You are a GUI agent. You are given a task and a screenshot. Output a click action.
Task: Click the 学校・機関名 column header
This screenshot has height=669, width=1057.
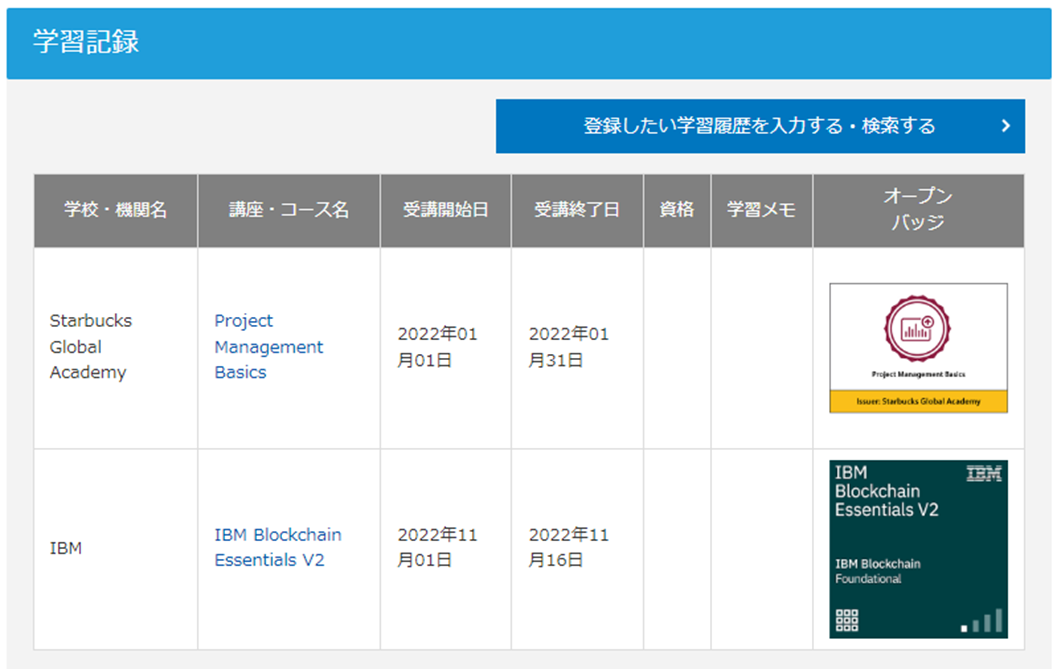click(115, 210)
